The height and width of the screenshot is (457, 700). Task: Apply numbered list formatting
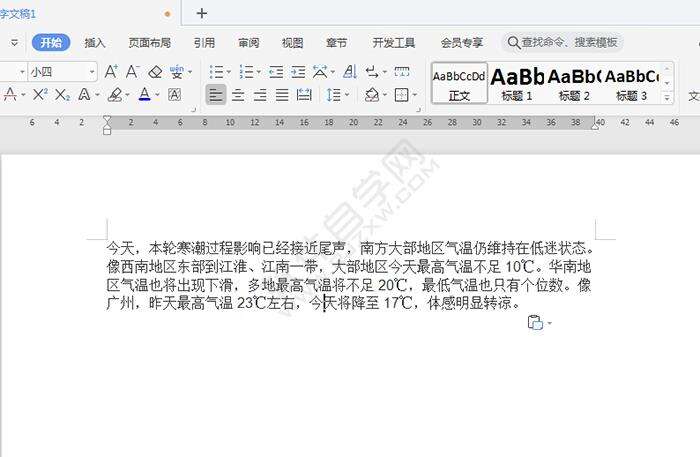click(x=246, y=72)
